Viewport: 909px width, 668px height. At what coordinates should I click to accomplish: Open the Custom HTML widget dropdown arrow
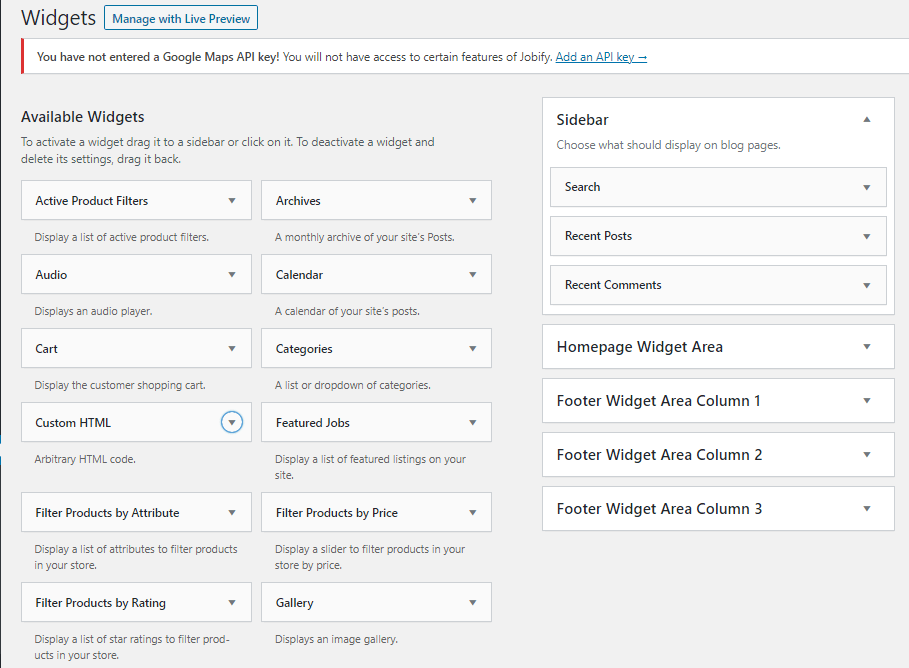232,422
